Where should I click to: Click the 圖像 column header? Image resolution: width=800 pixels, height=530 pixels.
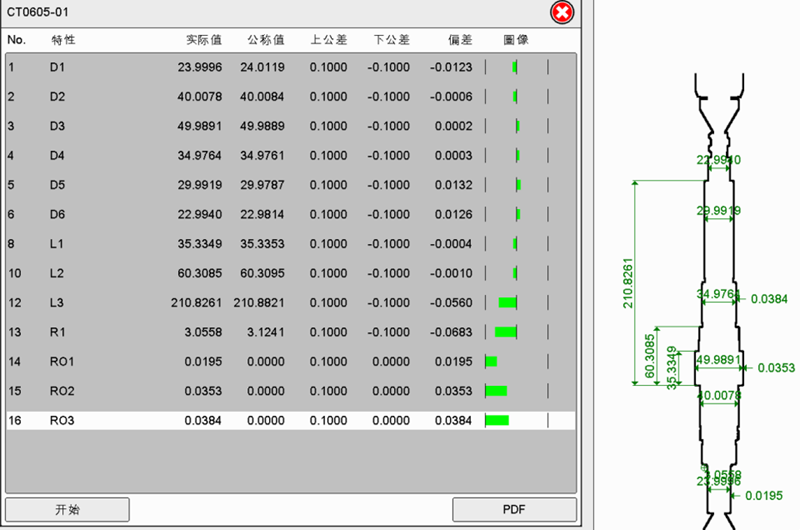point(516,40)
